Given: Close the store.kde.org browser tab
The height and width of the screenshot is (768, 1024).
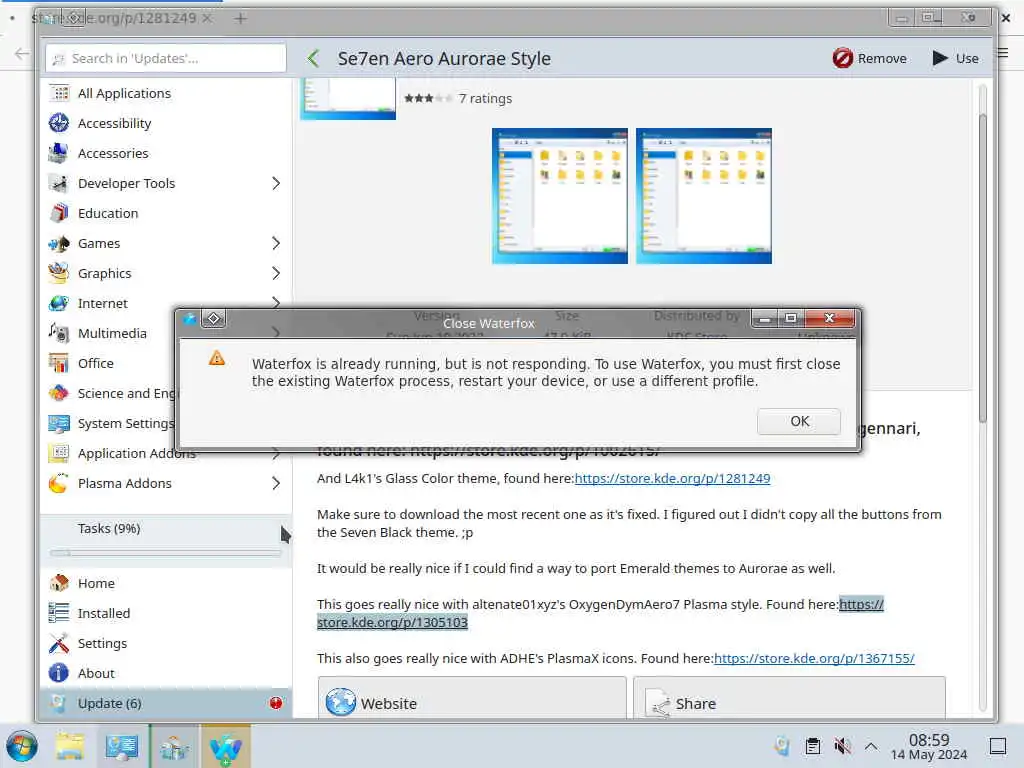Looking at the screenshot, I should (207, 18).
